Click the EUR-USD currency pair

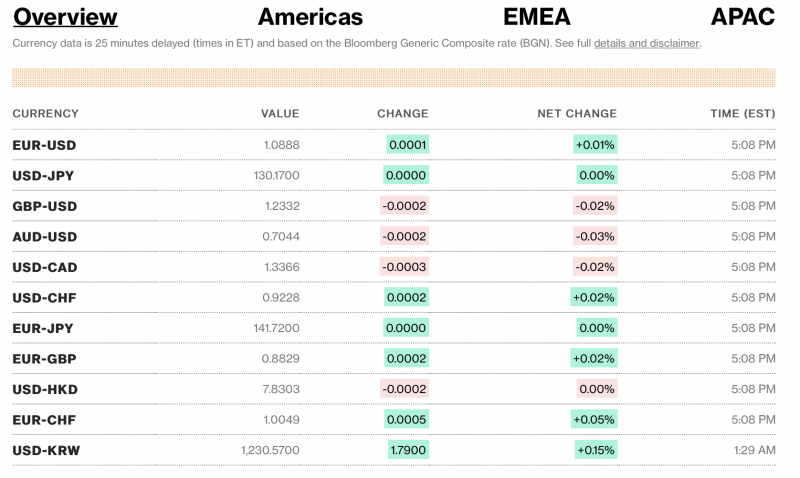pyautogui.click(x=44, y=145)
